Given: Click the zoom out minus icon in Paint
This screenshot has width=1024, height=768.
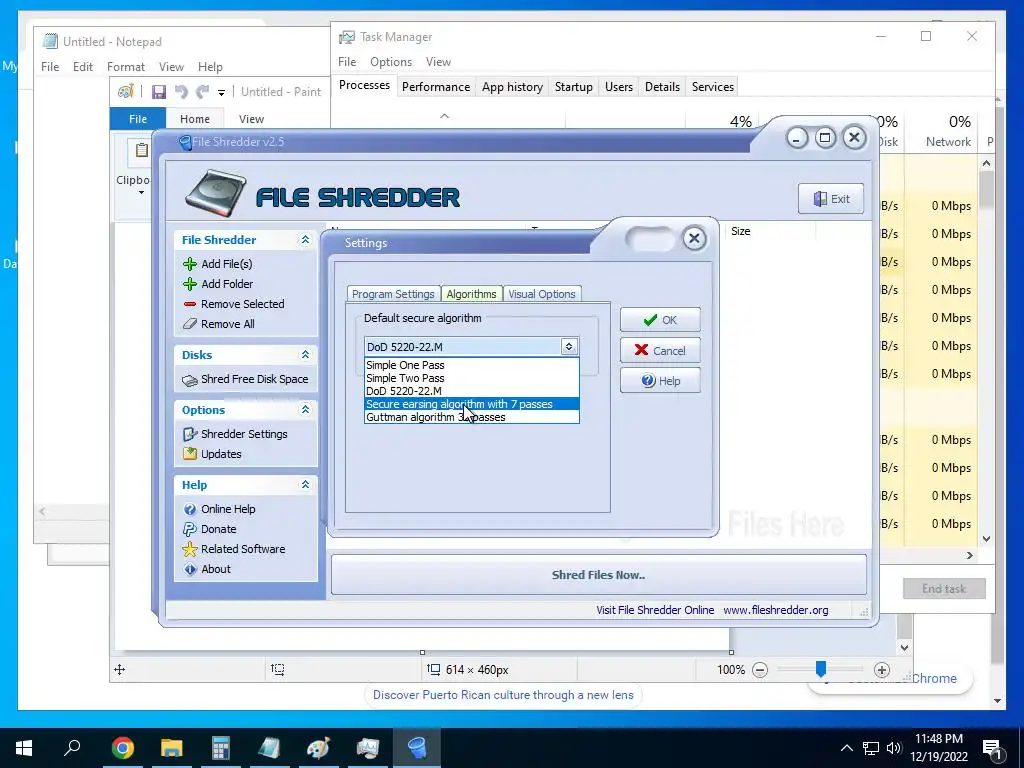Looking at the screenshot, I should (760, 670).
